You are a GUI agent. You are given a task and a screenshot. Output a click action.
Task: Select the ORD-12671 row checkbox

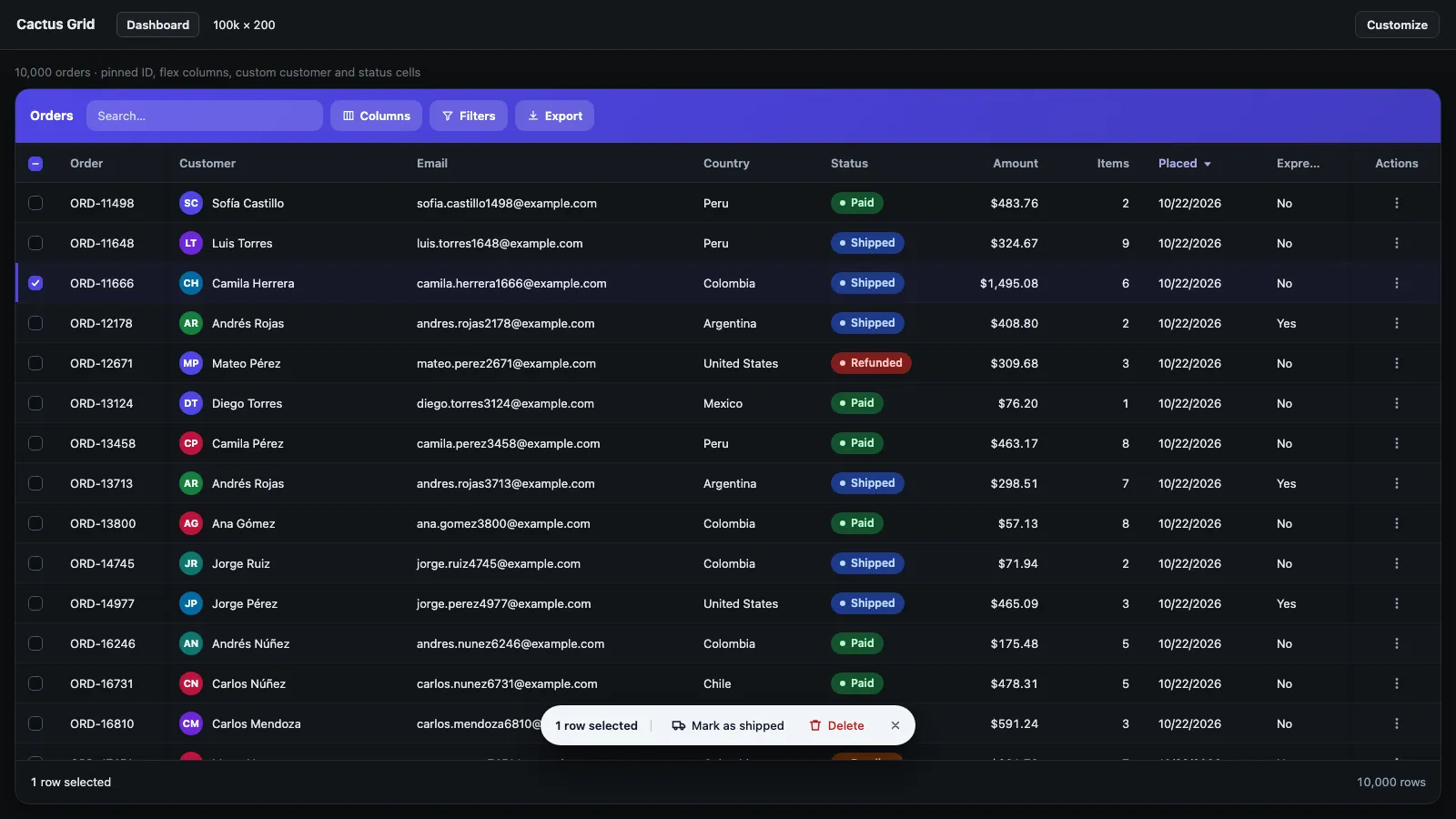[35, 363]
